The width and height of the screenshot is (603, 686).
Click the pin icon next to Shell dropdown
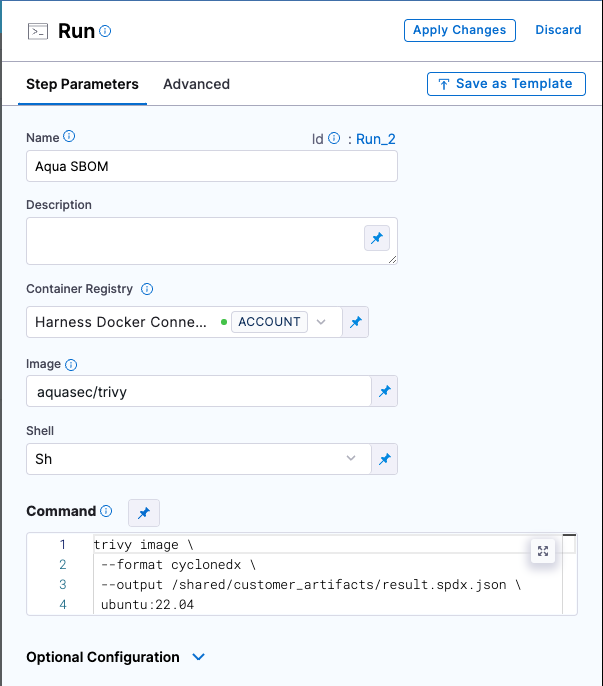coord(385,459)
